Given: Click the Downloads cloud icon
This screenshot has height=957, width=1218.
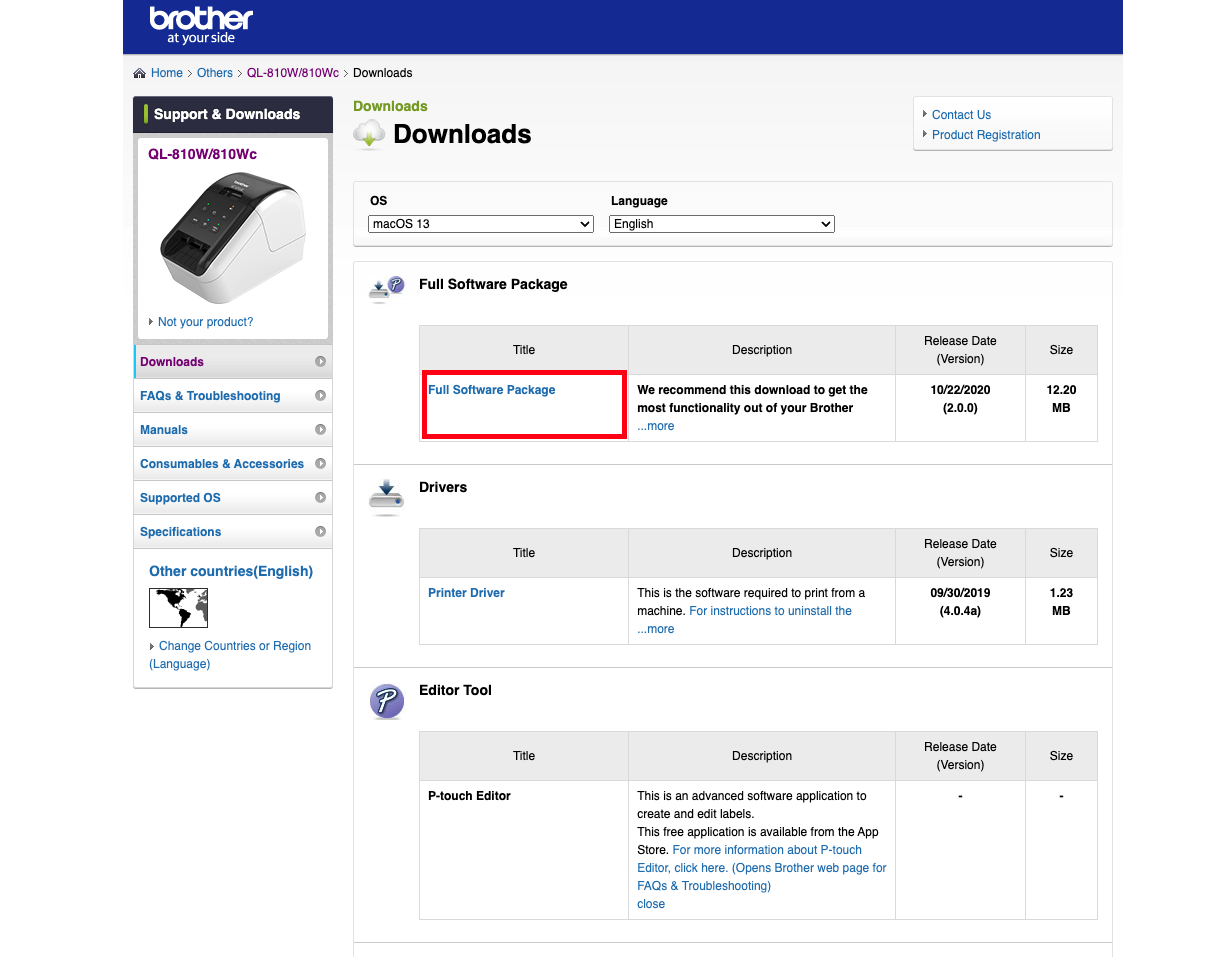Looking at the screenshot, I should pyautogui.click(x=369, y=134).
